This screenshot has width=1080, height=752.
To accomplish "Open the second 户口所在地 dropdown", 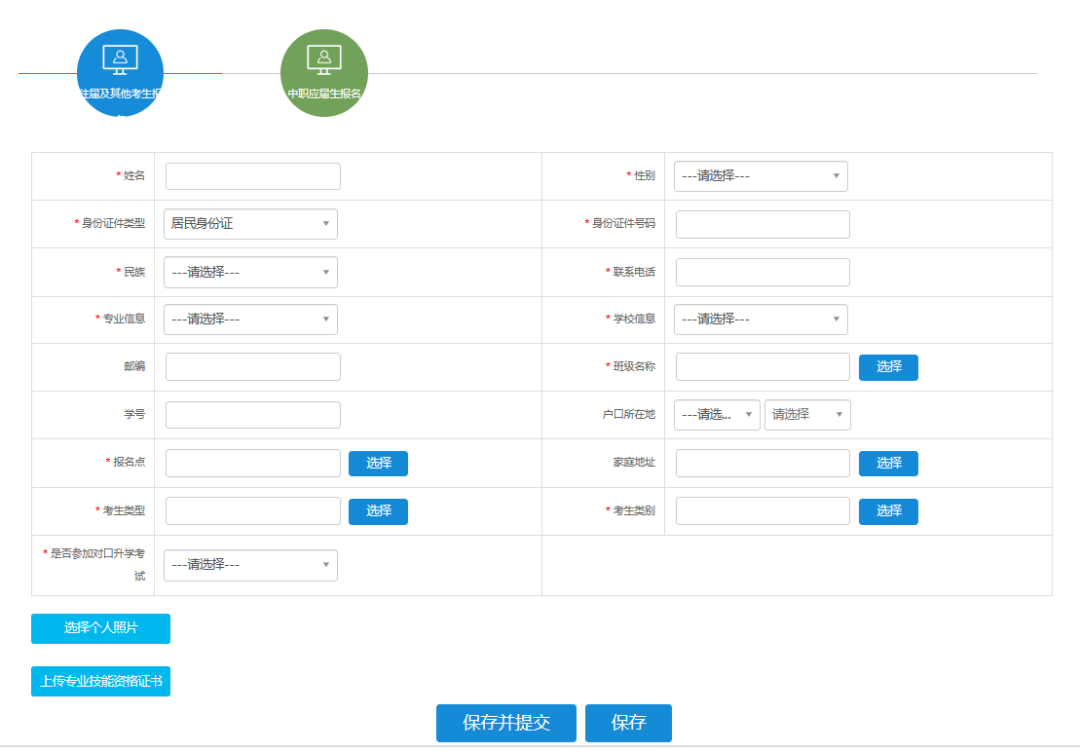I will click(807, 415).
